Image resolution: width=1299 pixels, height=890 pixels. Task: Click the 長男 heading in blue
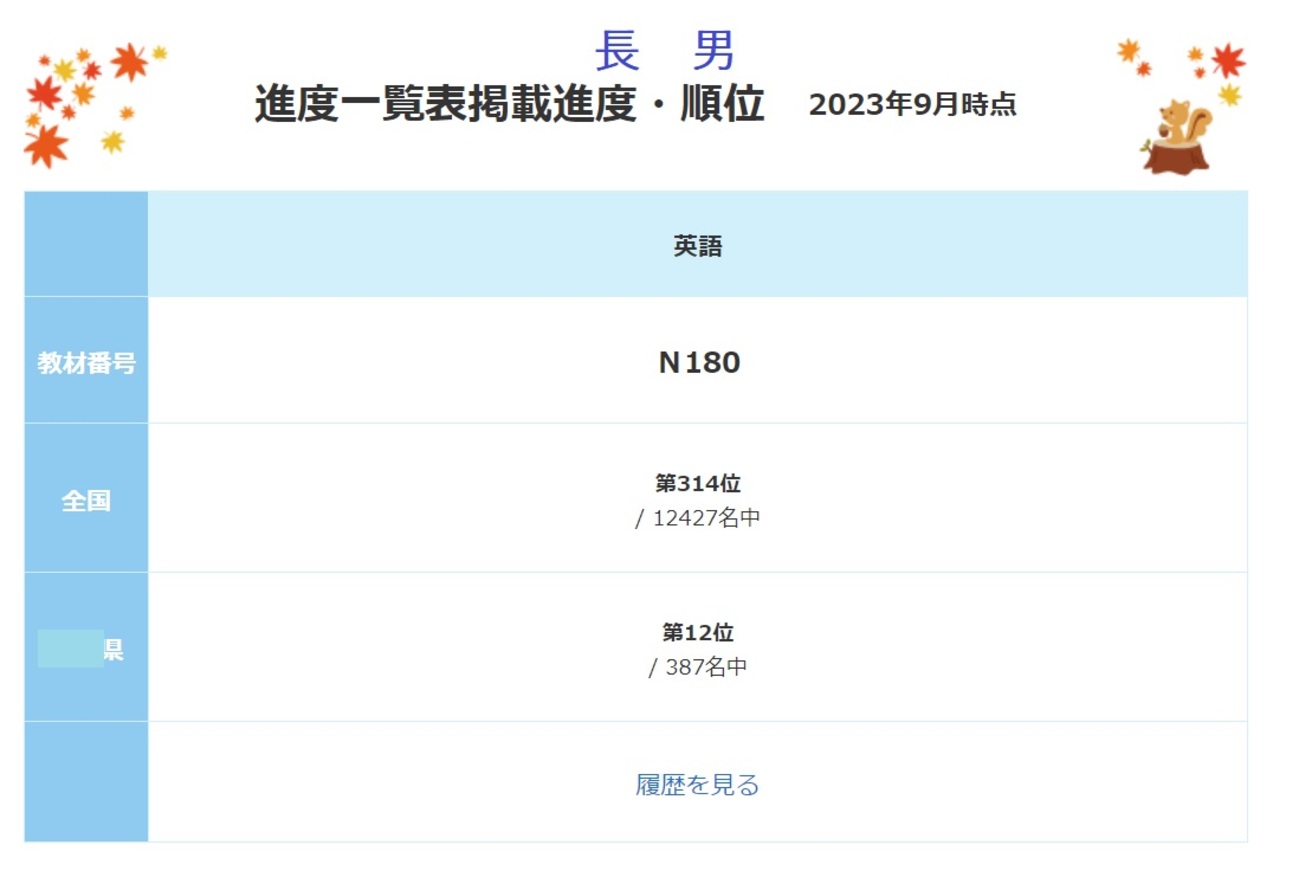point(665,51)
